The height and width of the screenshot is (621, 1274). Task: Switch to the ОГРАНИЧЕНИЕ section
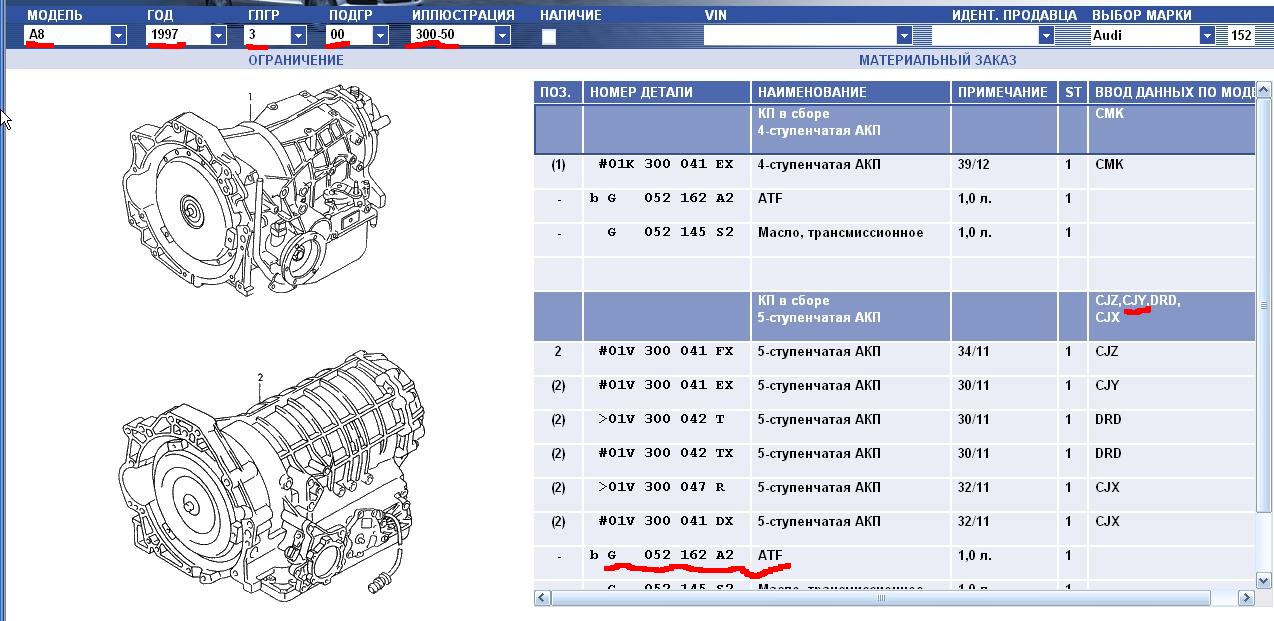point(295,60)
